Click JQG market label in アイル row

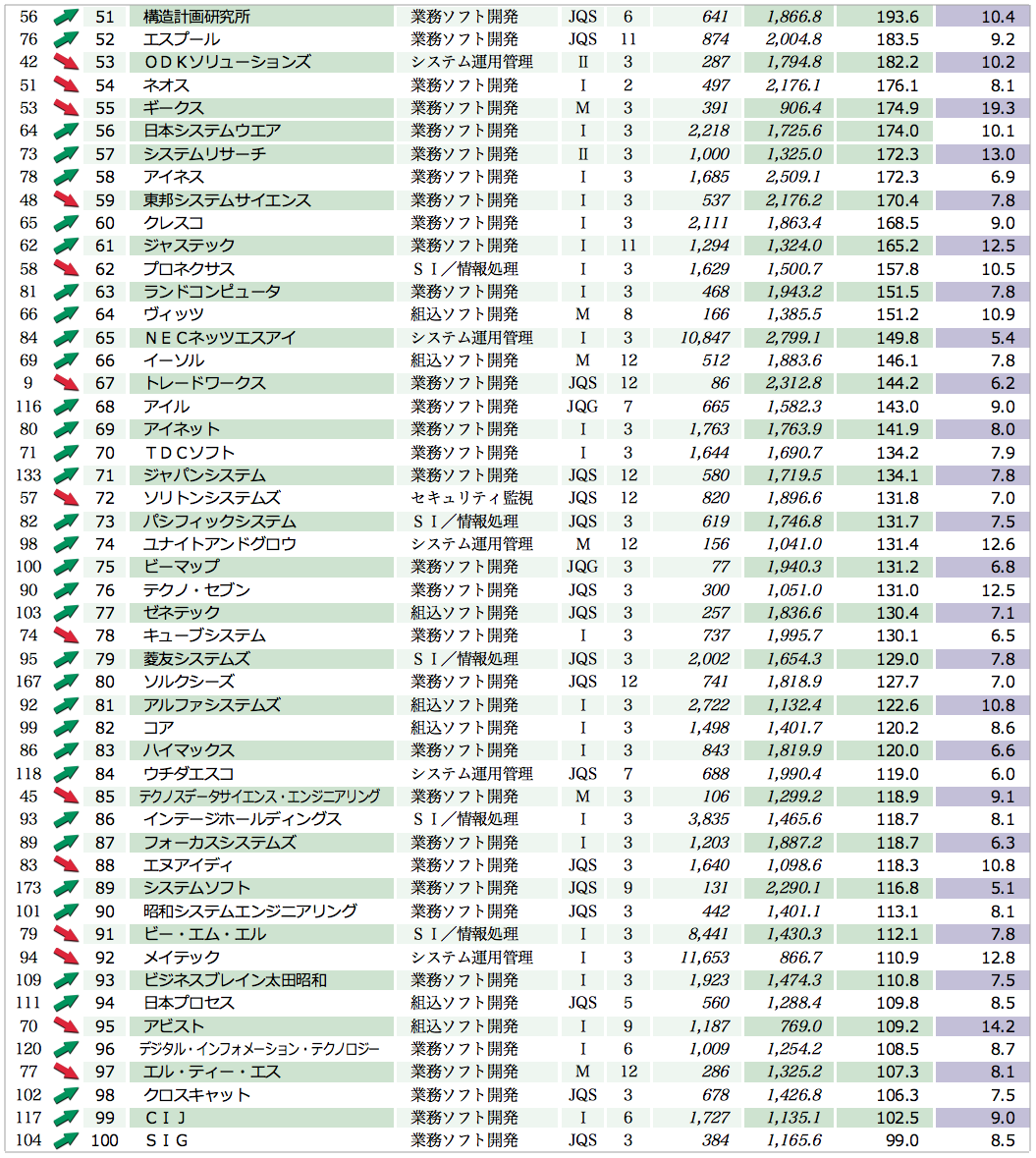(582, 407)
